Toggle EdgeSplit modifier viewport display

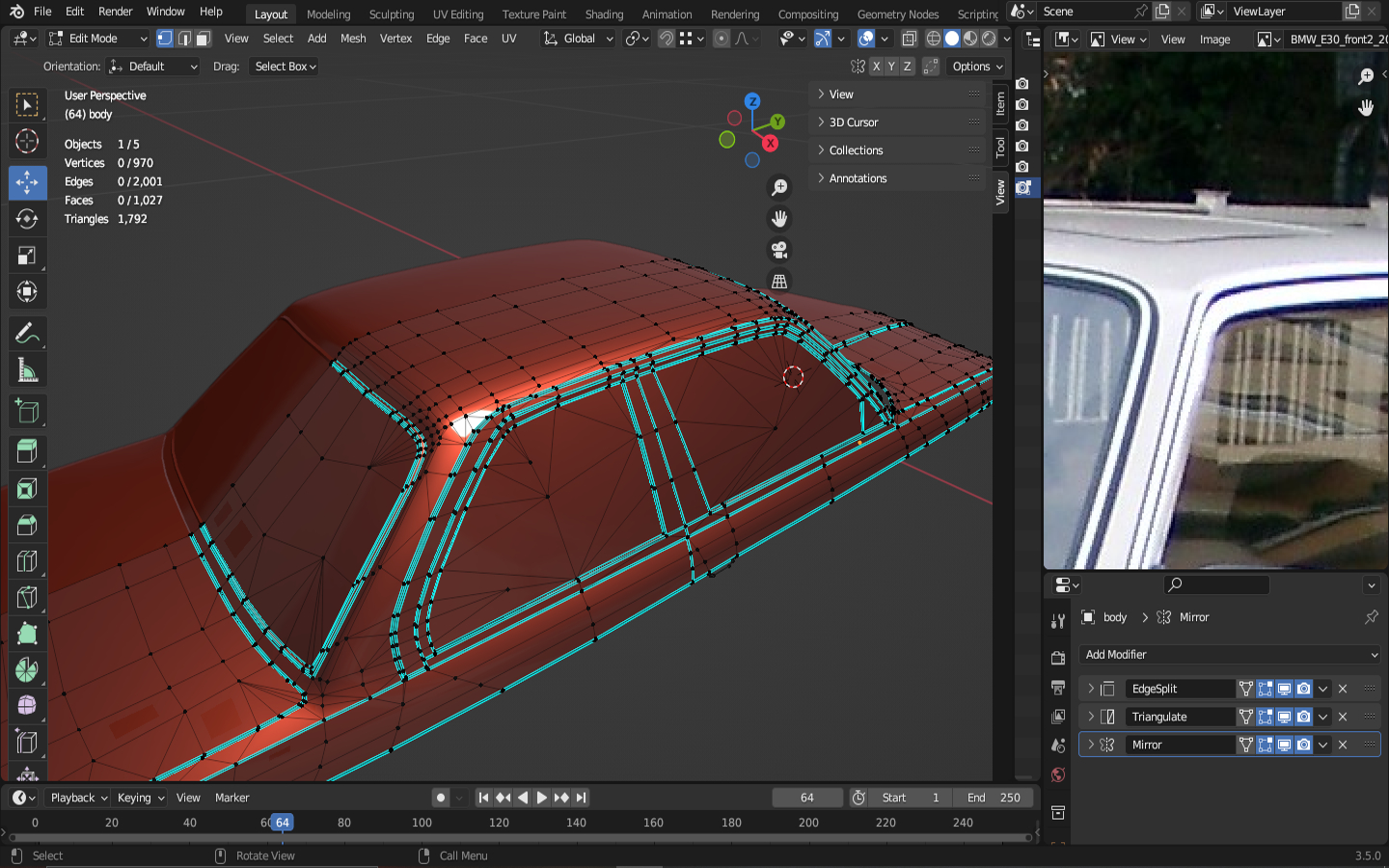click(x=1284, y=689)
